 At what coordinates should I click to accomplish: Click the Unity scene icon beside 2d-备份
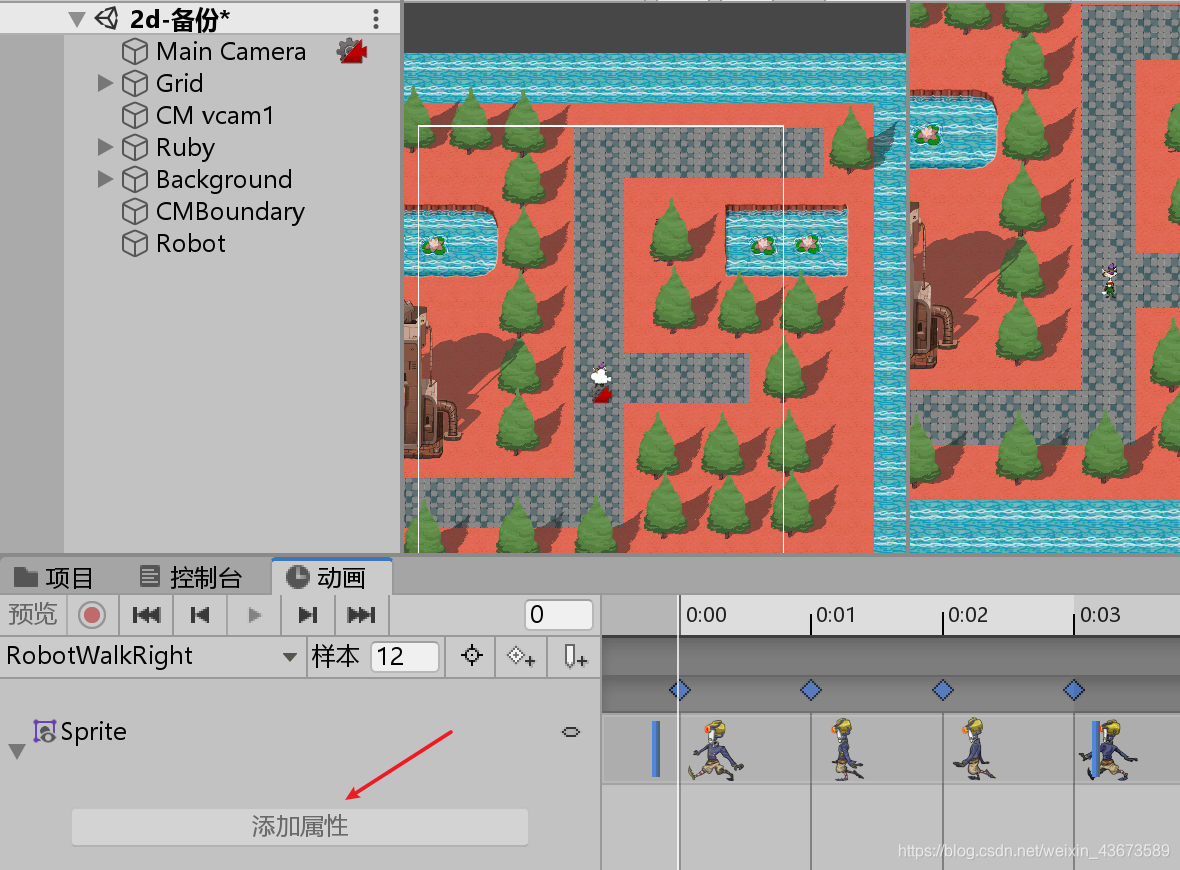(x=107, y=19)
